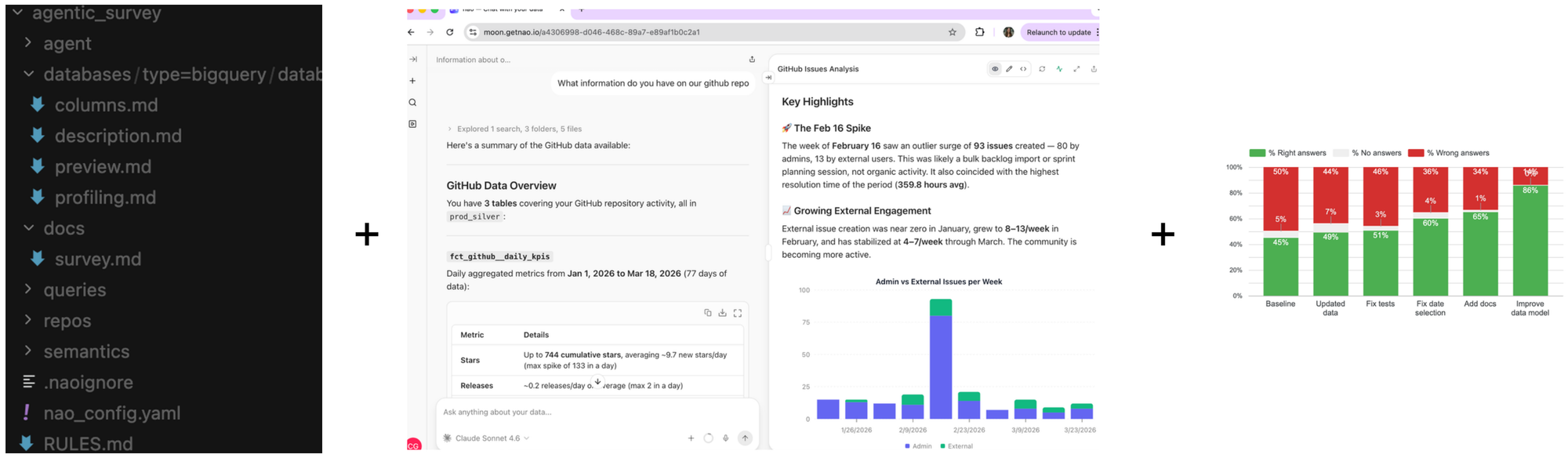The image size is (1568, 458).
Task: Go back with the browser back arrow
Action: (x=411, y=32)
